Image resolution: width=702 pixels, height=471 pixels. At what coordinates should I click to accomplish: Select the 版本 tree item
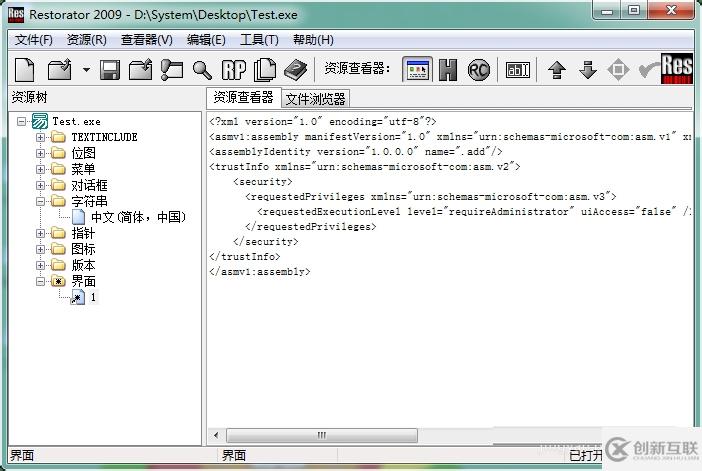tap(83, 265)
